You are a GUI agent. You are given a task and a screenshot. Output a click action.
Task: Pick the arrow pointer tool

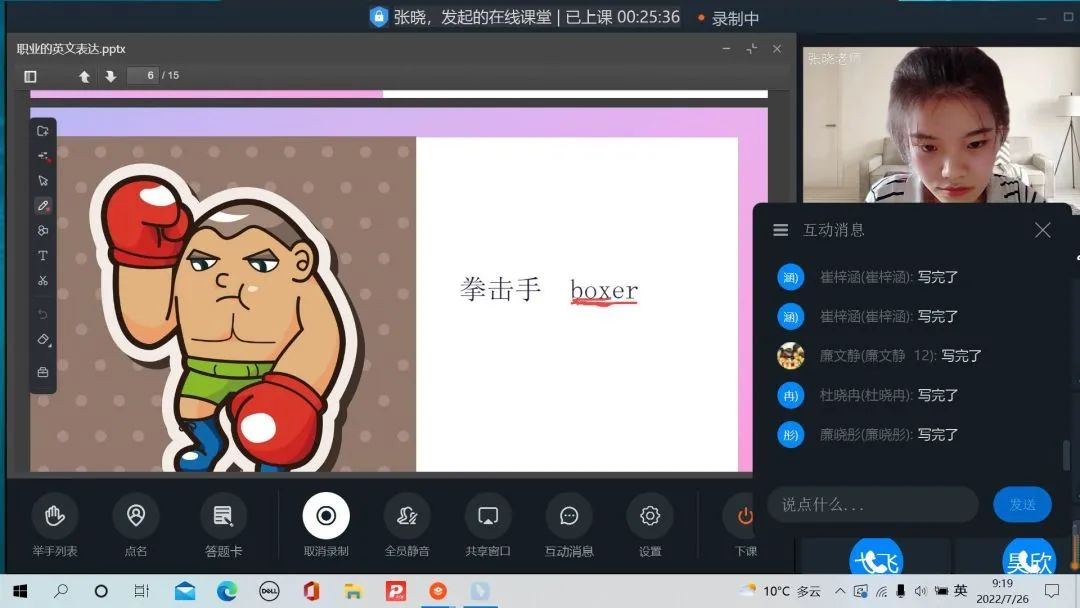coord(43,181)
